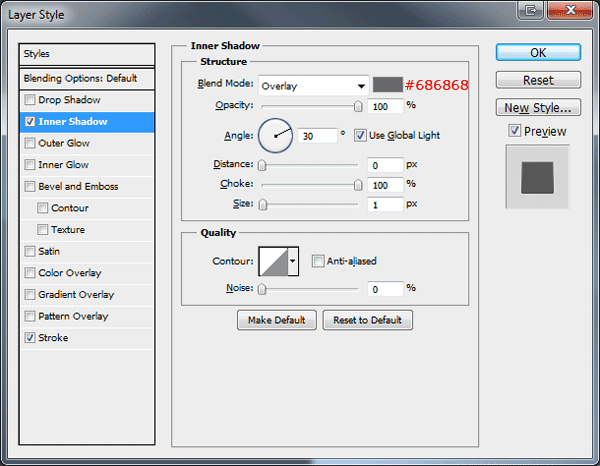Select the Satin effect label
The height and width of the screenshot is (466, 600).
point(49,251)
